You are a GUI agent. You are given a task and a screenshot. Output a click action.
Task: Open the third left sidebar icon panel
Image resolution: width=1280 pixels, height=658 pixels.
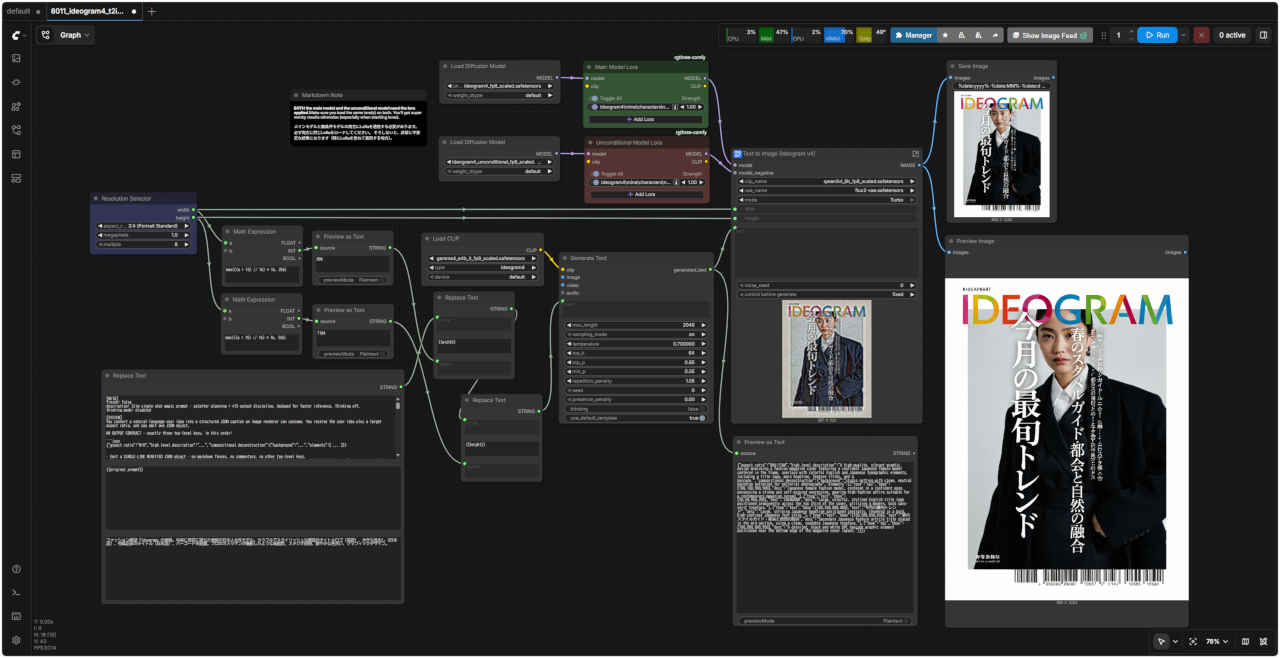pyautogui.click(x=16, y=82)
